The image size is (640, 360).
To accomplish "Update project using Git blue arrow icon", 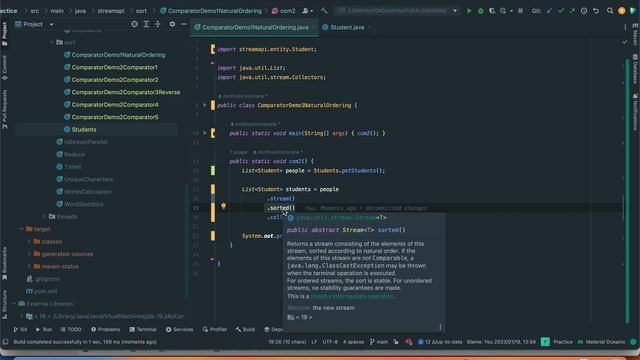I will pos(549,11).
